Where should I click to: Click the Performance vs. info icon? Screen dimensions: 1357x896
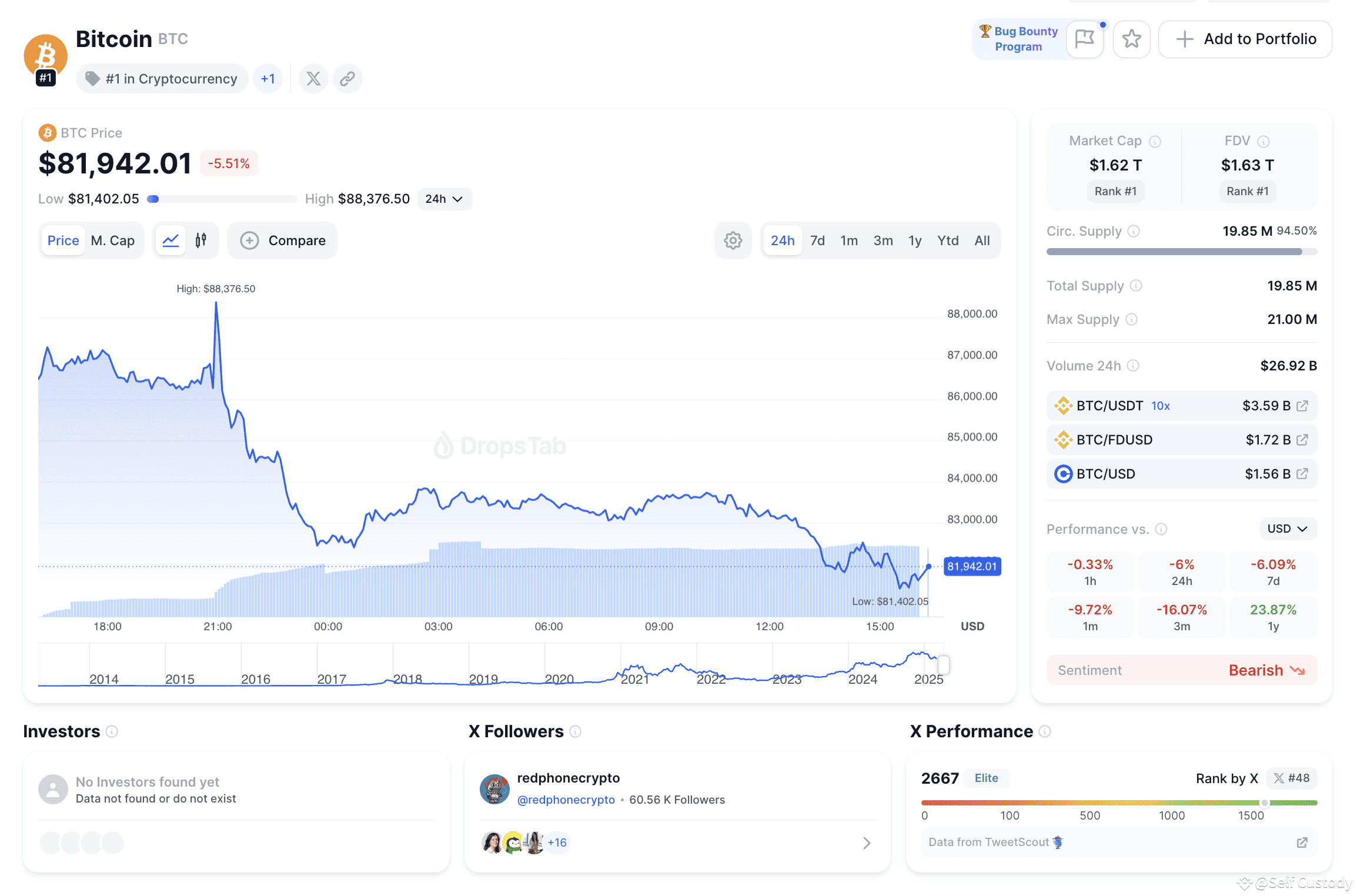(1161, 529)
